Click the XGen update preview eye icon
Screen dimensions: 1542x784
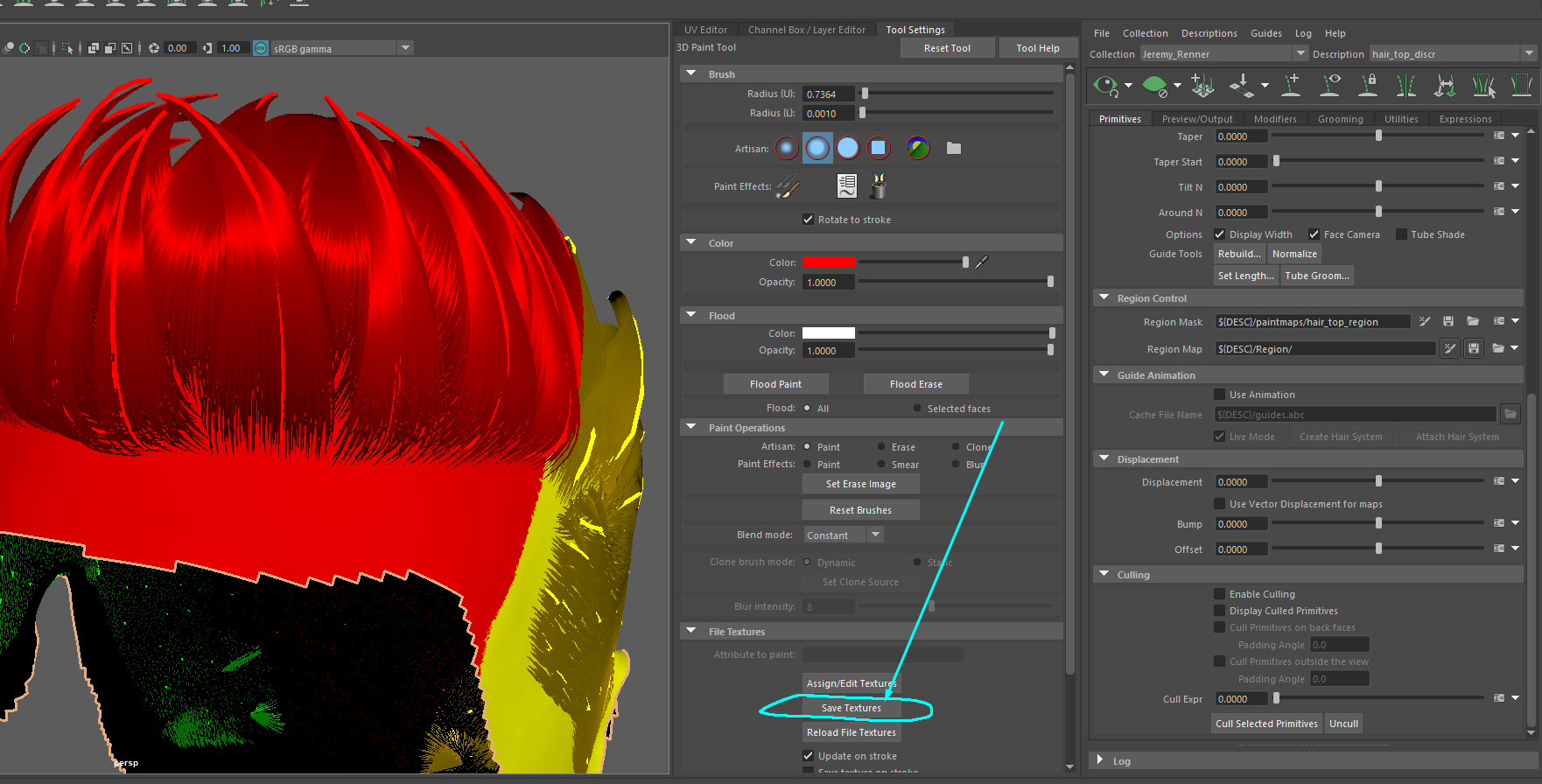click(1105, 86)
